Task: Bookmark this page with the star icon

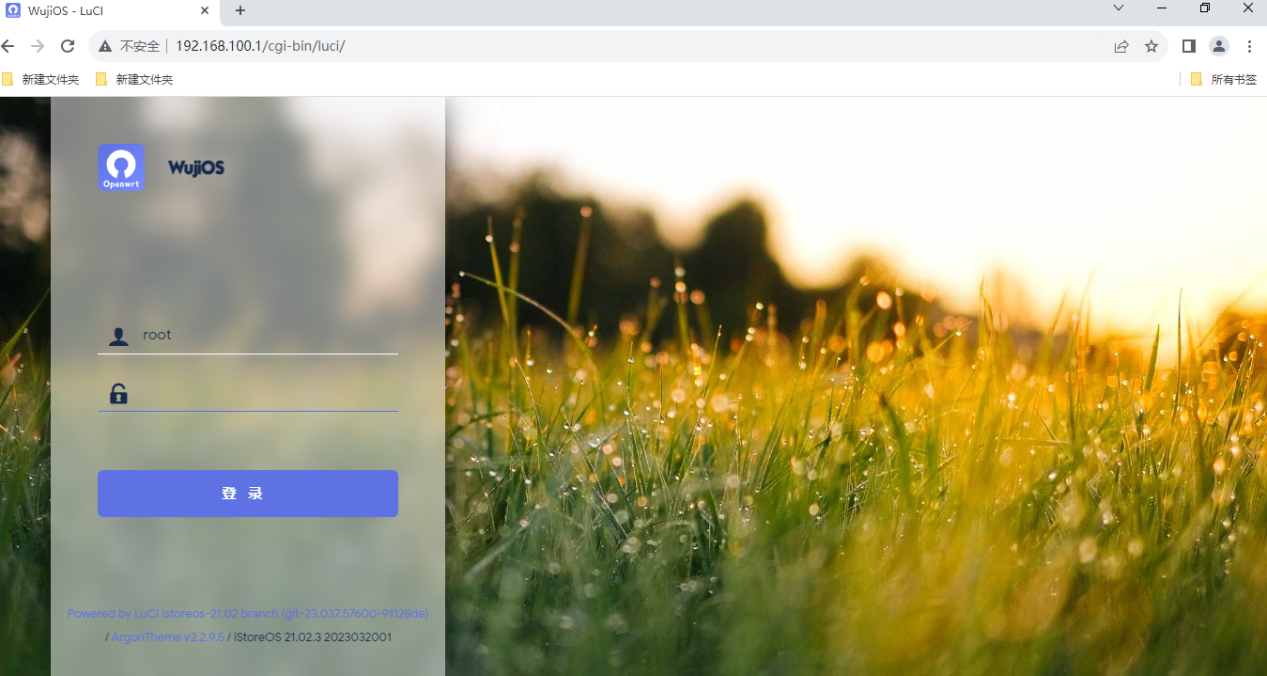Action: coord(1151,46)
